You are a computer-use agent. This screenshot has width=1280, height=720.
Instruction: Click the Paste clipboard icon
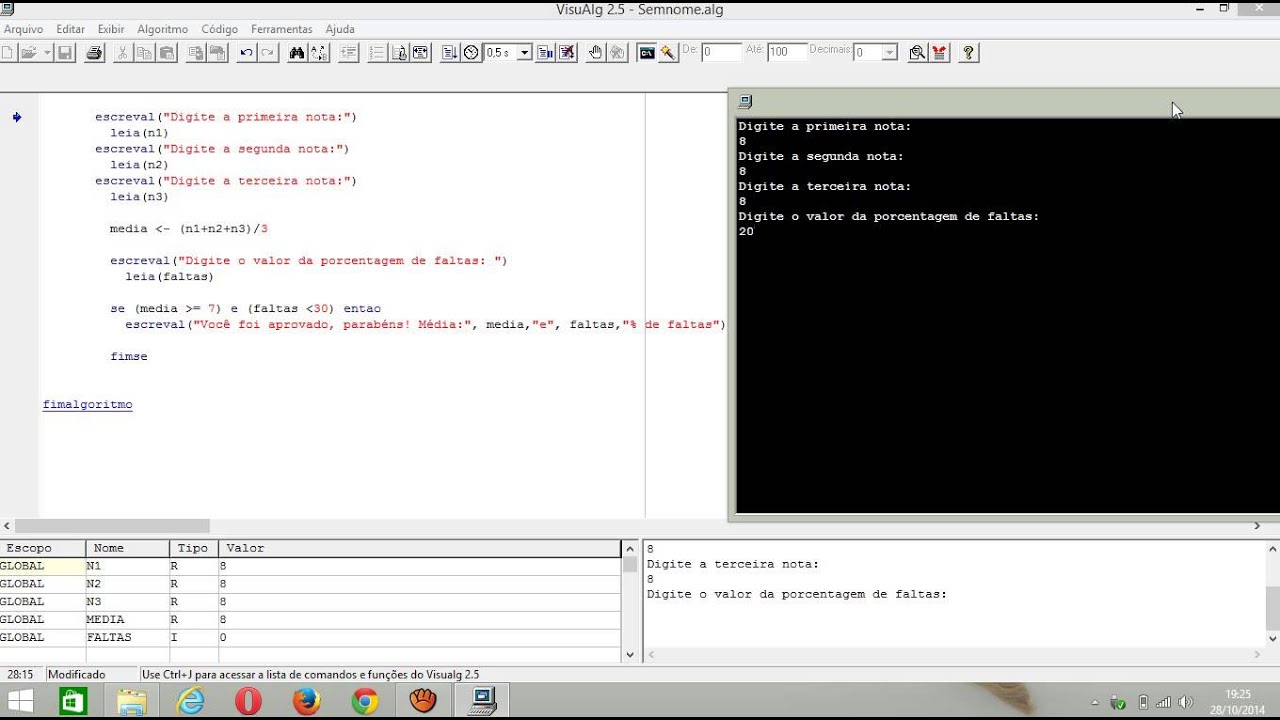(167, 52)
